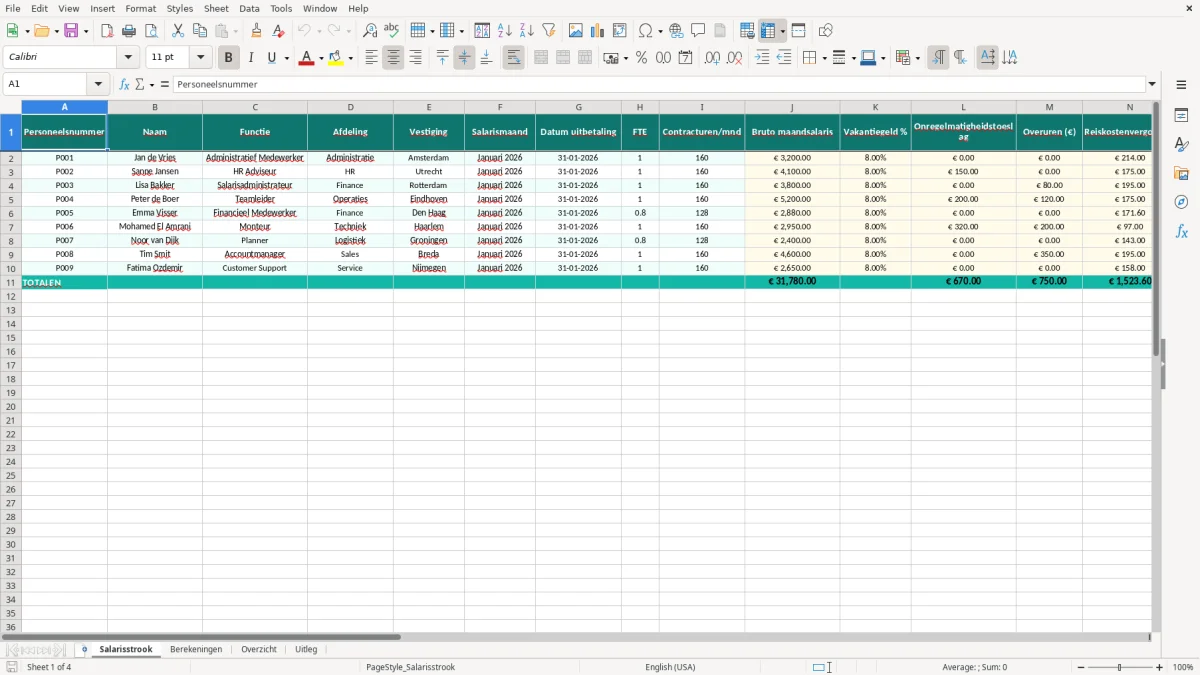
Task: Select row 11 header
Action: pos(11,282)
